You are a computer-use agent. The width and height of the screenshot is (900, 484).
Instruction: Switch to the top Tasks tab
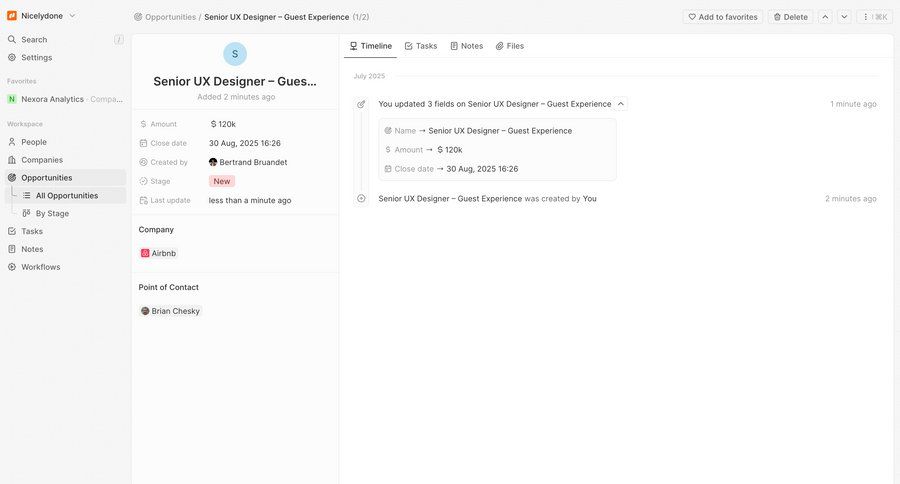(421, 46)
